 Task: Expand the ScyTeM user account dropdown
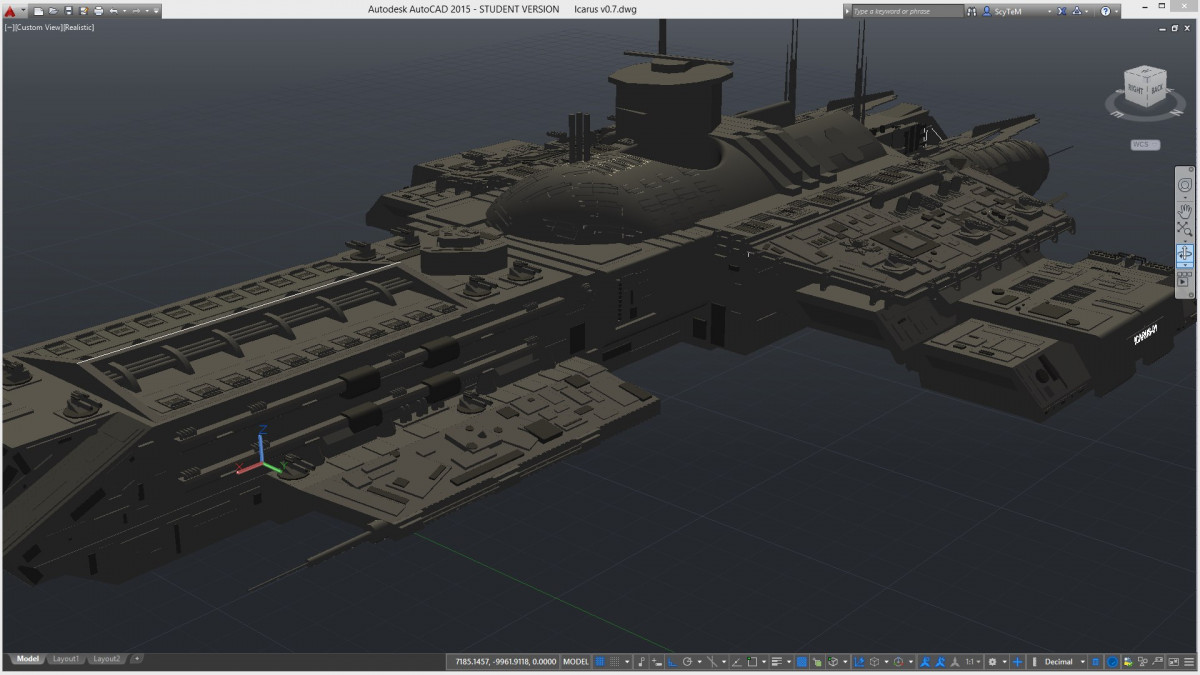[1050, 11]
